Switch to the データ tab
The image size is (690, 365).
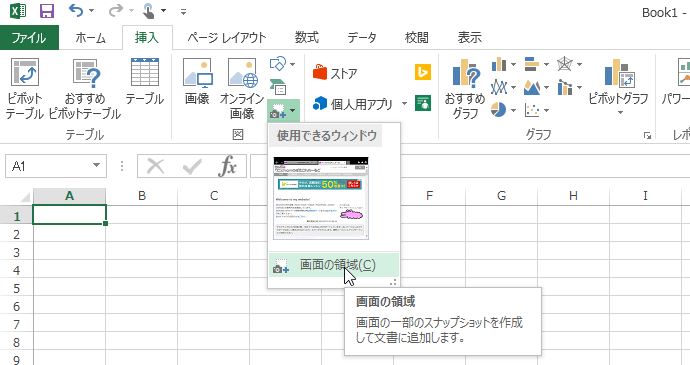click(x=362, y=38)
